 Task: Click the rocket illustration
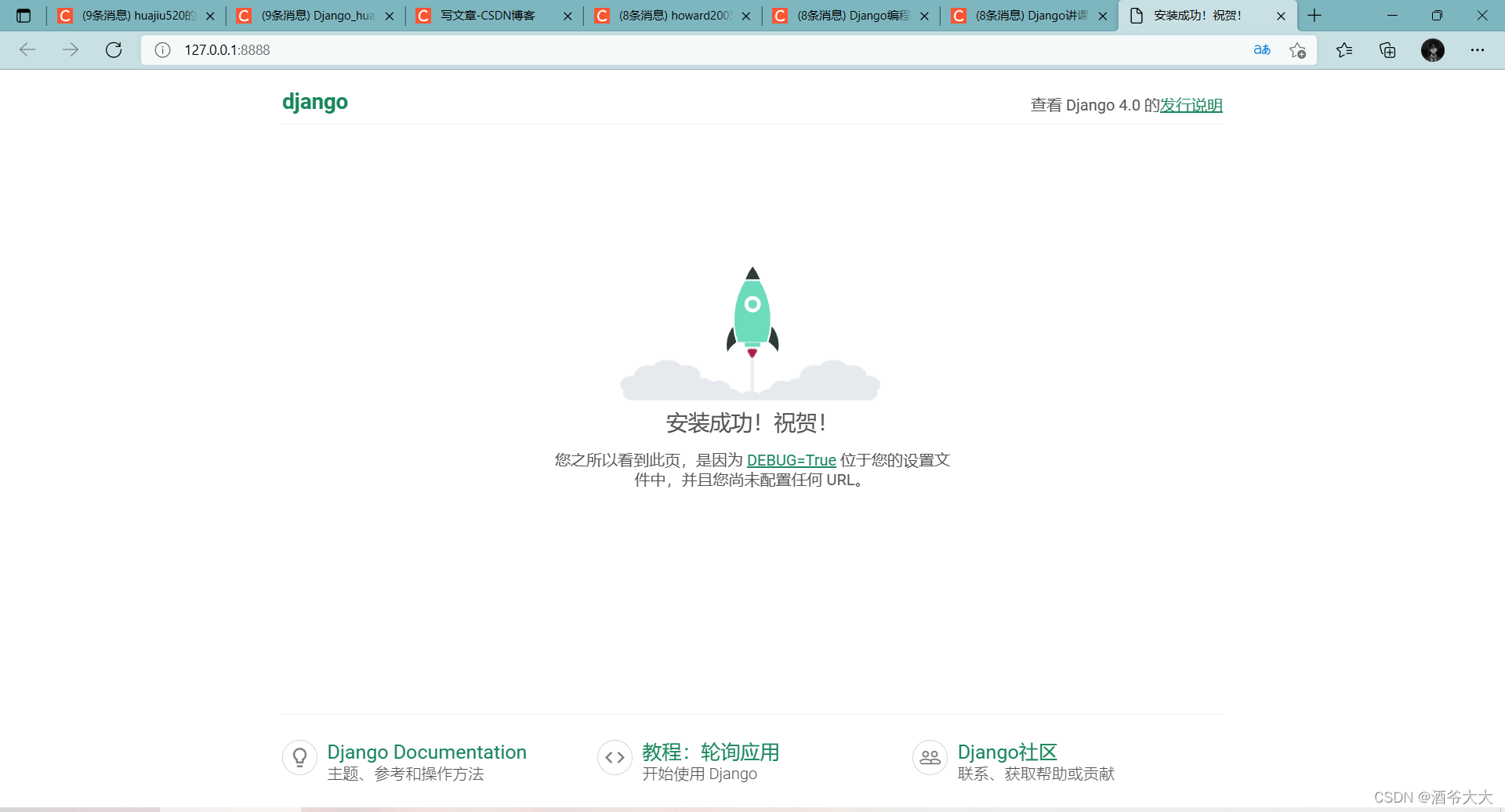pos(752,314)
